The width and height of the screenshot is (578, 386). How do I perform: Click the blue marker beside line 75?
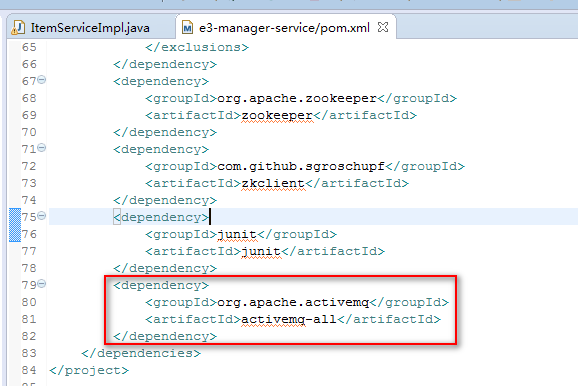15,225
